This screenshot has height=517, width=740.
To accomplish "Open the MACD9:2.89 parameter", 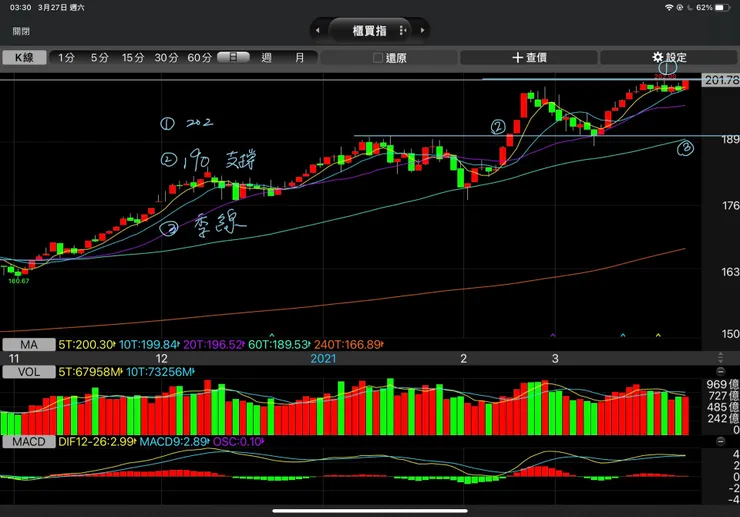I will pos(174,442).
